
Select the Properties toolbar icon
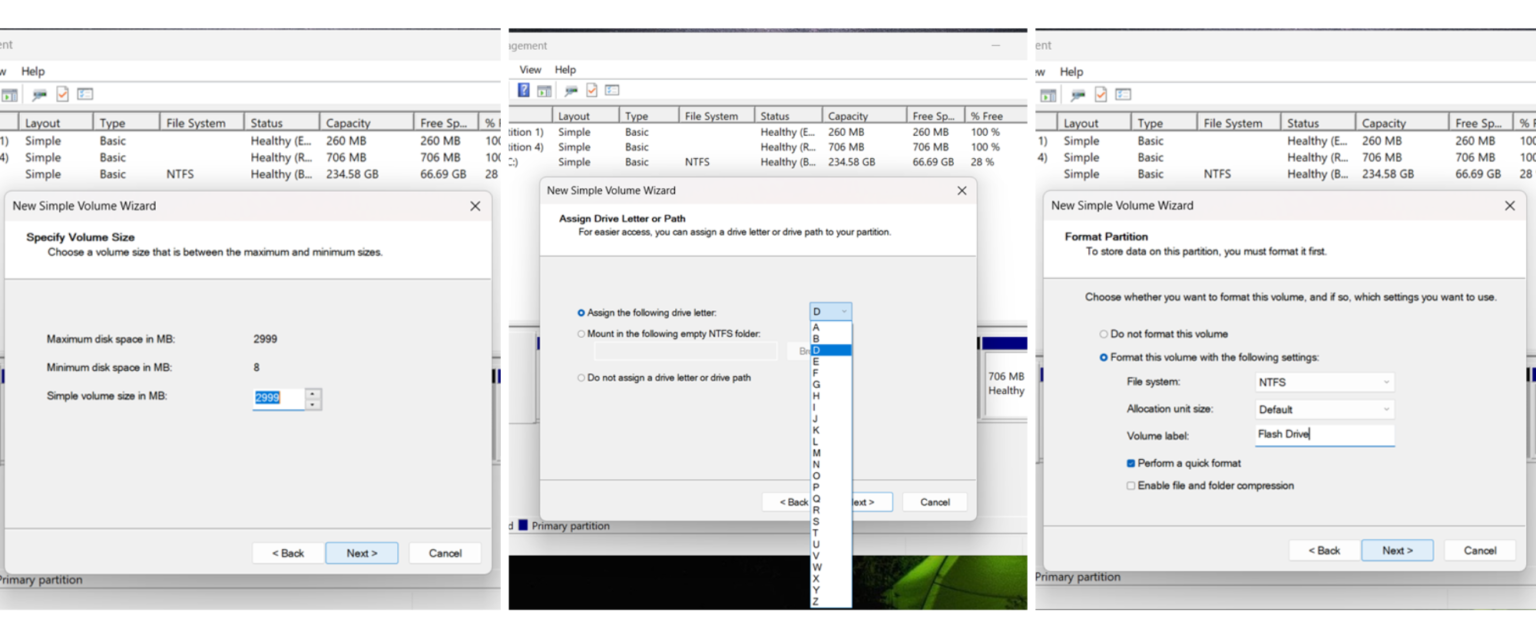point(570,90)
